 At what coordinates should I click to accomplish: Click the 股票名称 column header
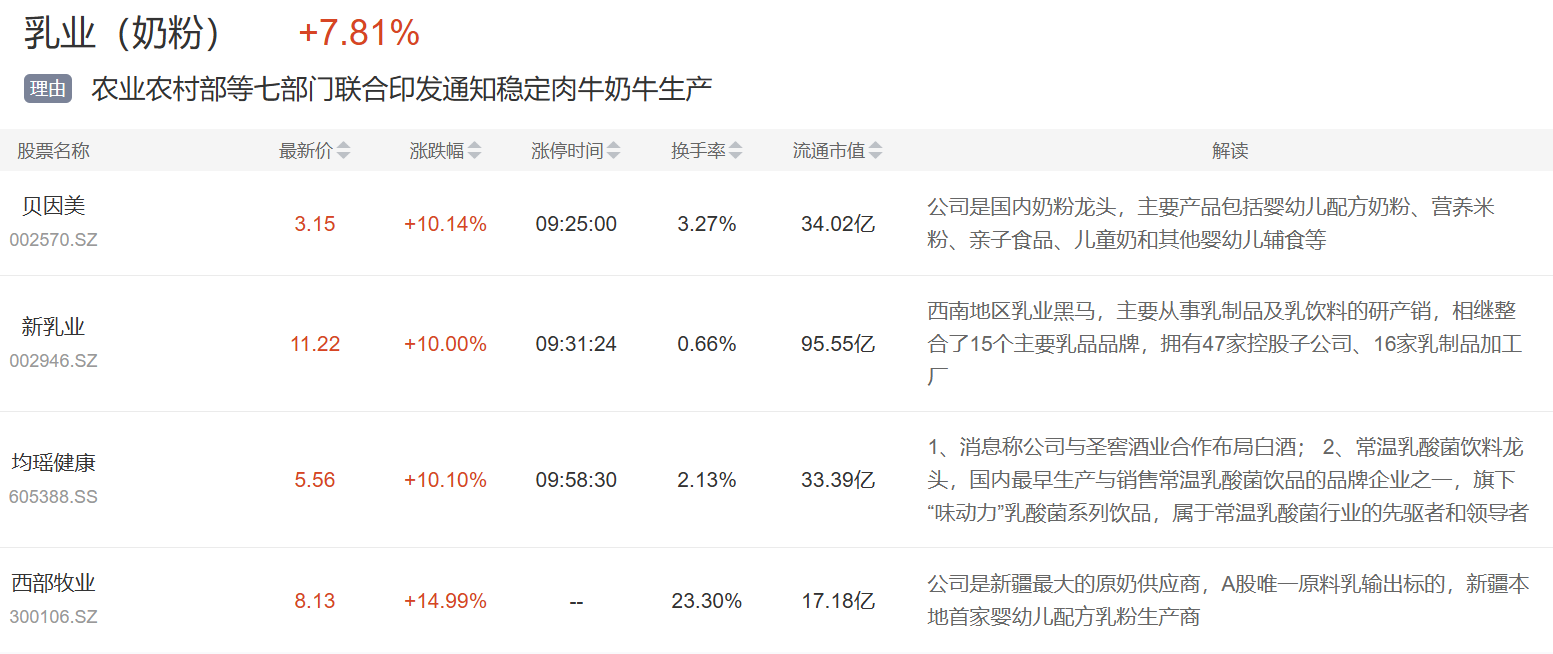54,151
